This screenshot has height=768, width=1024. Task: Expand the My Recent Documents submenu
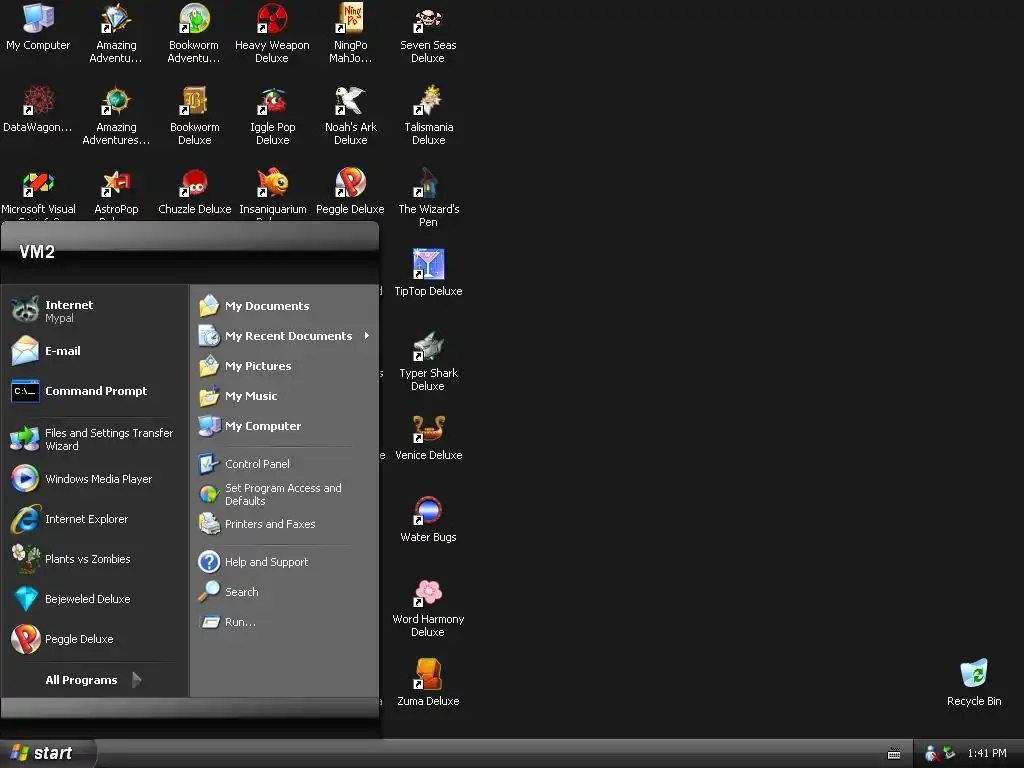click(x=285, y=336)
